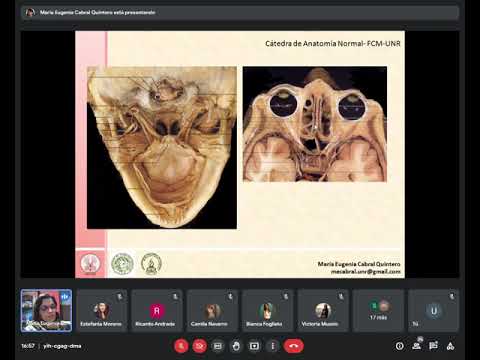This screenshot has width=480, height=360.
Task: Click the third crest logo on slide
Action: point(151,264)
